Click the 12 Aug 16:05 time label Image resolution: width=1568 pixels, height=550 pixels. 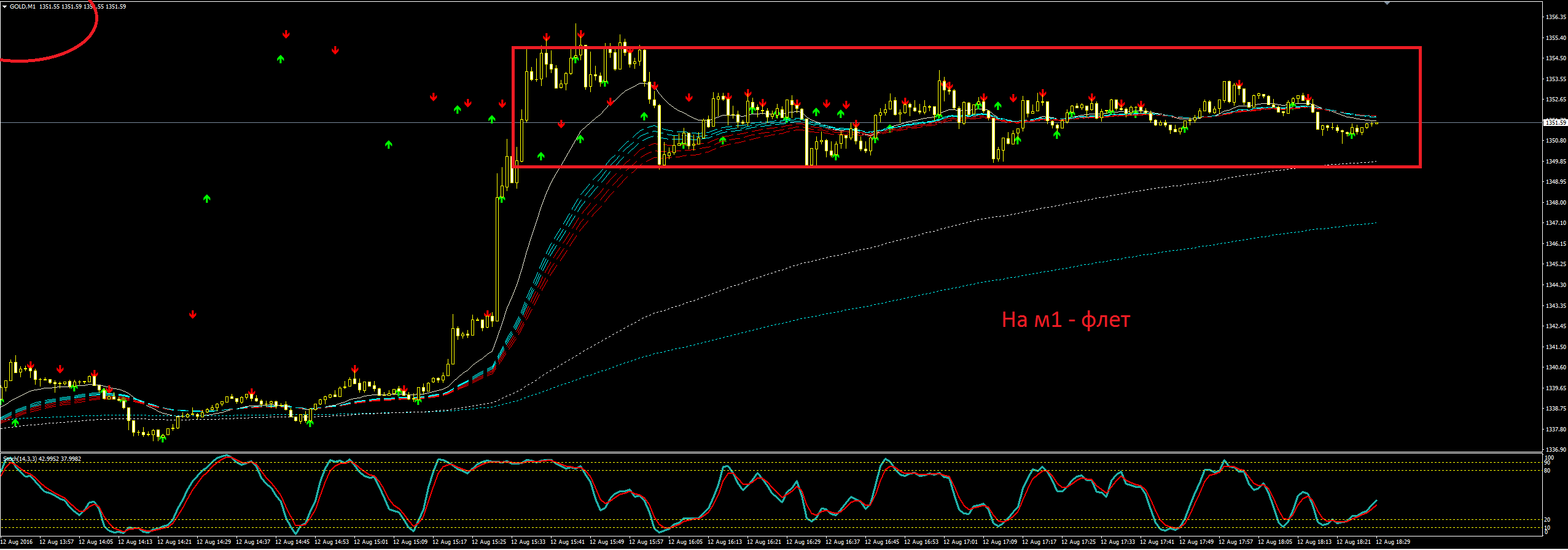pos(685,542)
